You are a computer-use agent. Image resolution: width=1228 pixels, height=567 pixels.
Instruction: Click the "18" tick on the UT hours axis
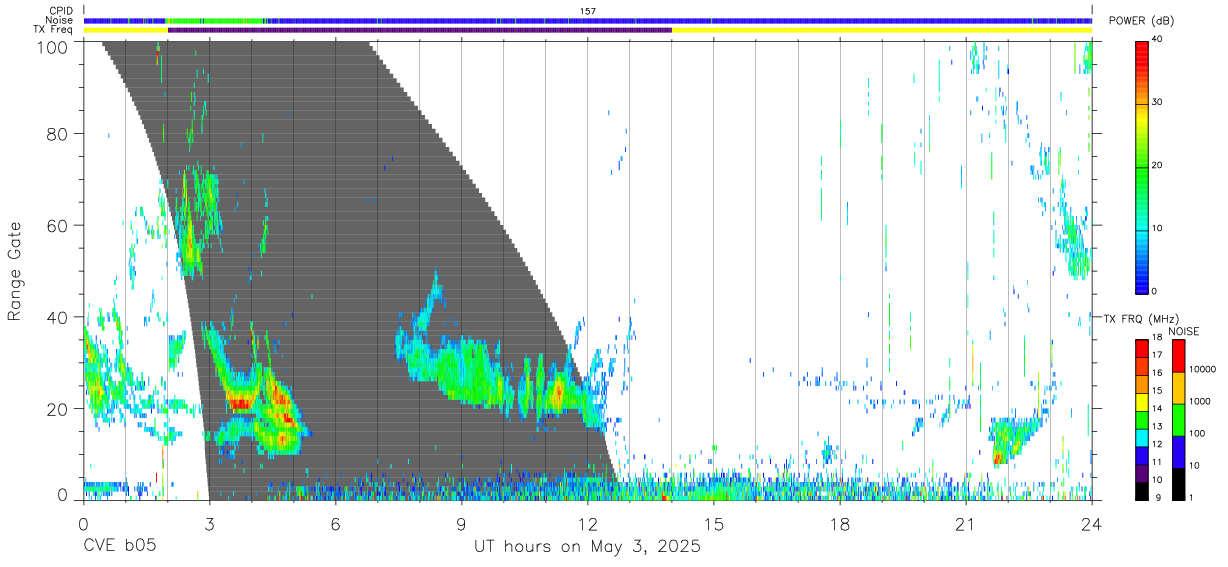[x=840, y=523]
